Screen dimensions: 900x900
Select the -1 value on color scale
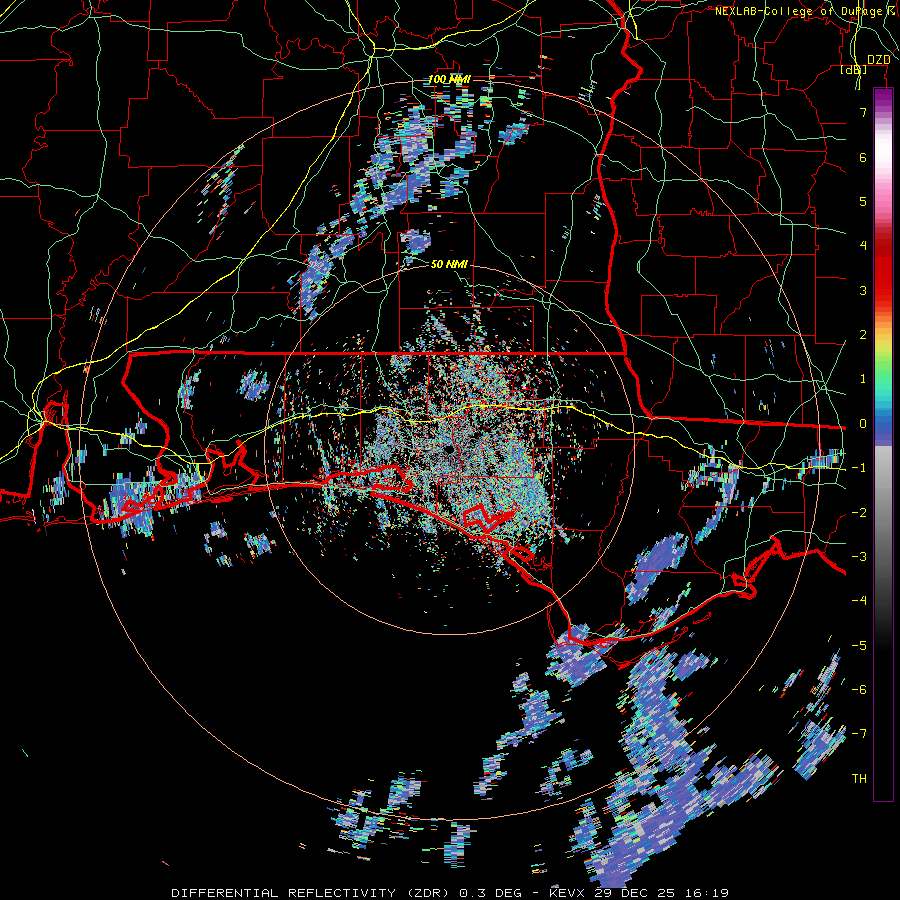click(x=859, y=468)
